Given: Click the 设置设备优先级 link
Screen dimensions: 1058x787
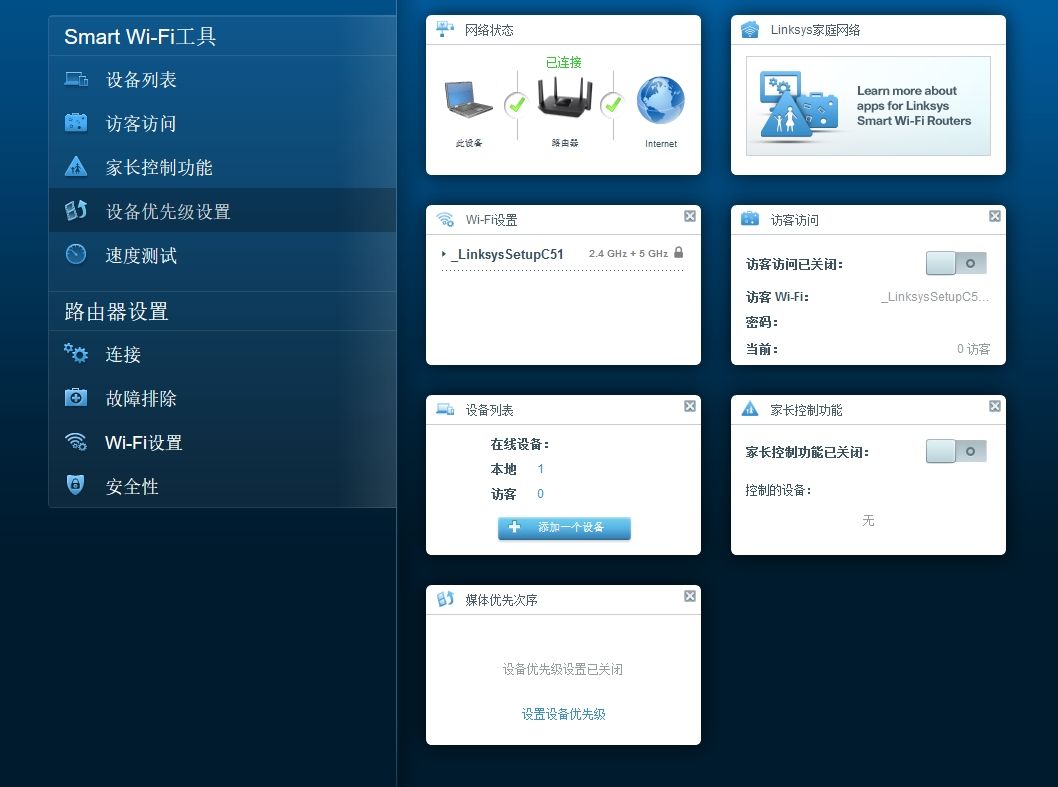Looking at the screenshot, I should point(563,714).
